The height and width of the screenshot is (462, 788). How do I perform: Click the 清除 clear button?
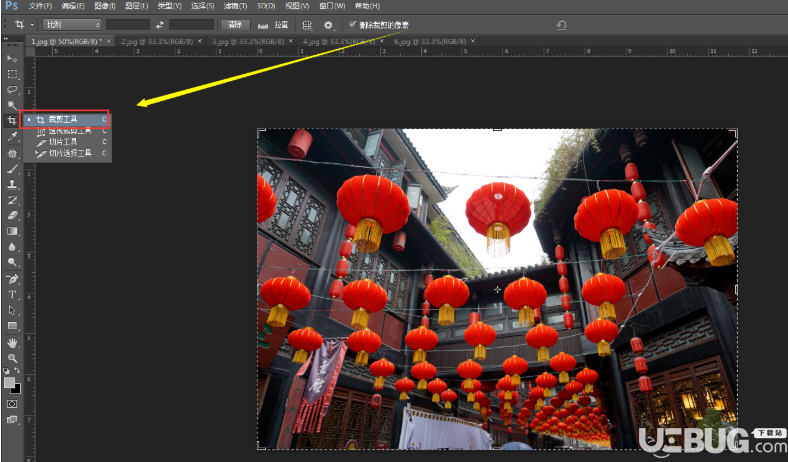click(235, 24)
